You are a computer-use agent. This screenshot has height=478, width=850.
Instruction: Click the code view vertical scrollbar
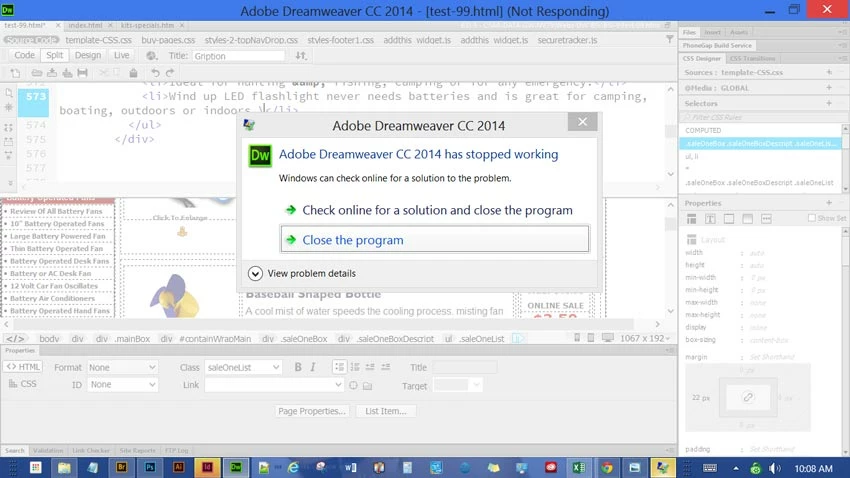[671, 131]
